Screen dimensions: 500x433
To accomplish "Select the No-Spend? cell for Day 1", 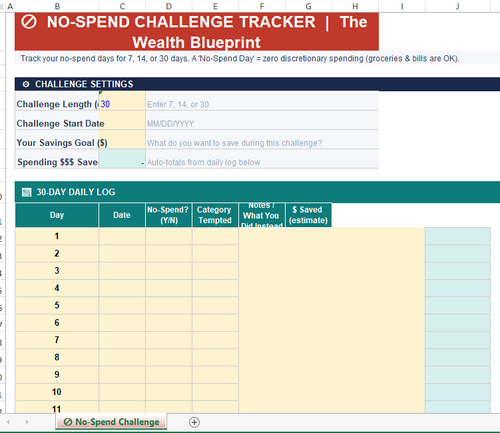I will [x=169, y=236].
